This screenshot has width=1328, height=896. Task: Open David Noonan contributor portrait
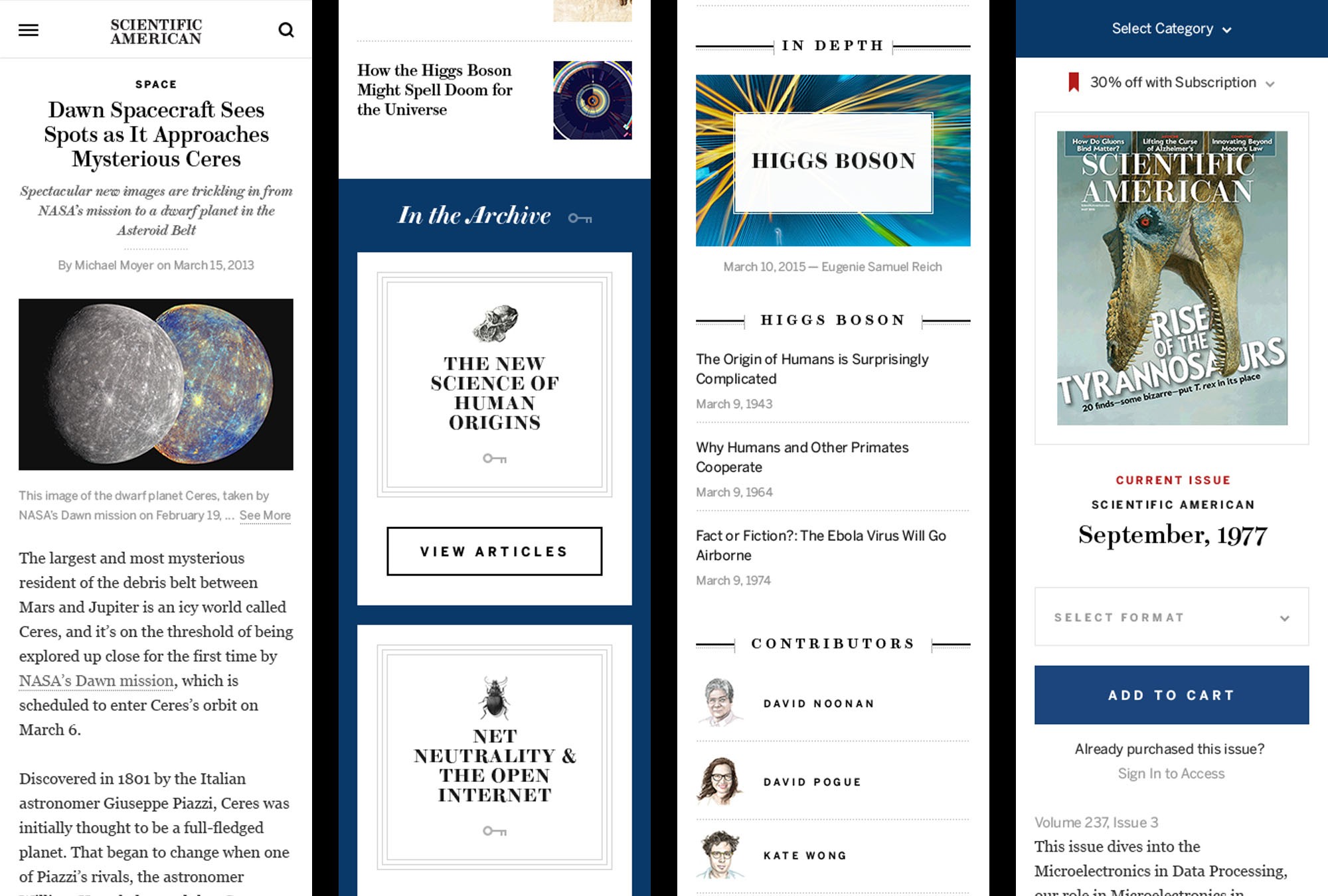click(x=720, y=703)
